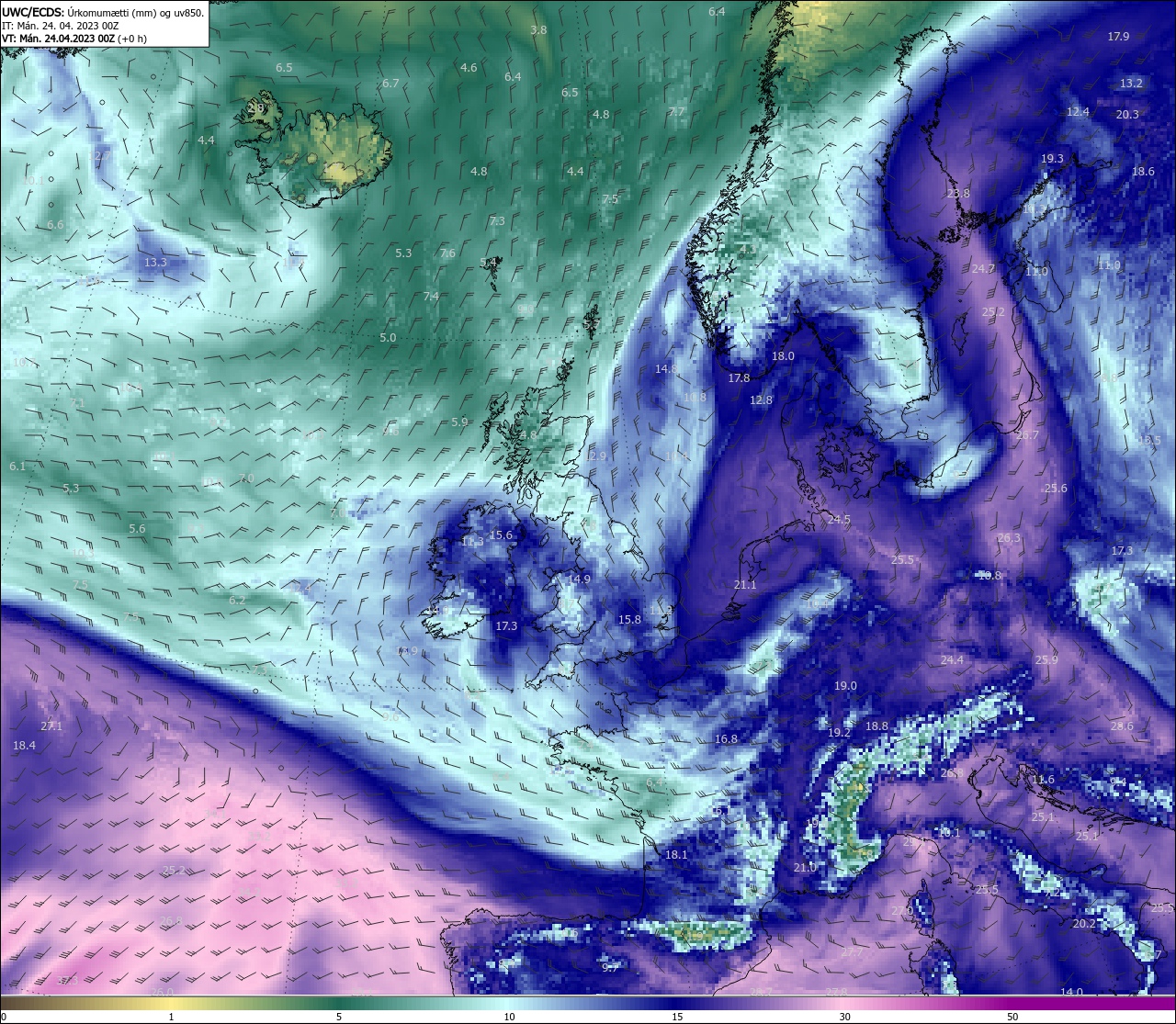
Task: Click the map value 18.8
Action: click(x=877, y=726)
